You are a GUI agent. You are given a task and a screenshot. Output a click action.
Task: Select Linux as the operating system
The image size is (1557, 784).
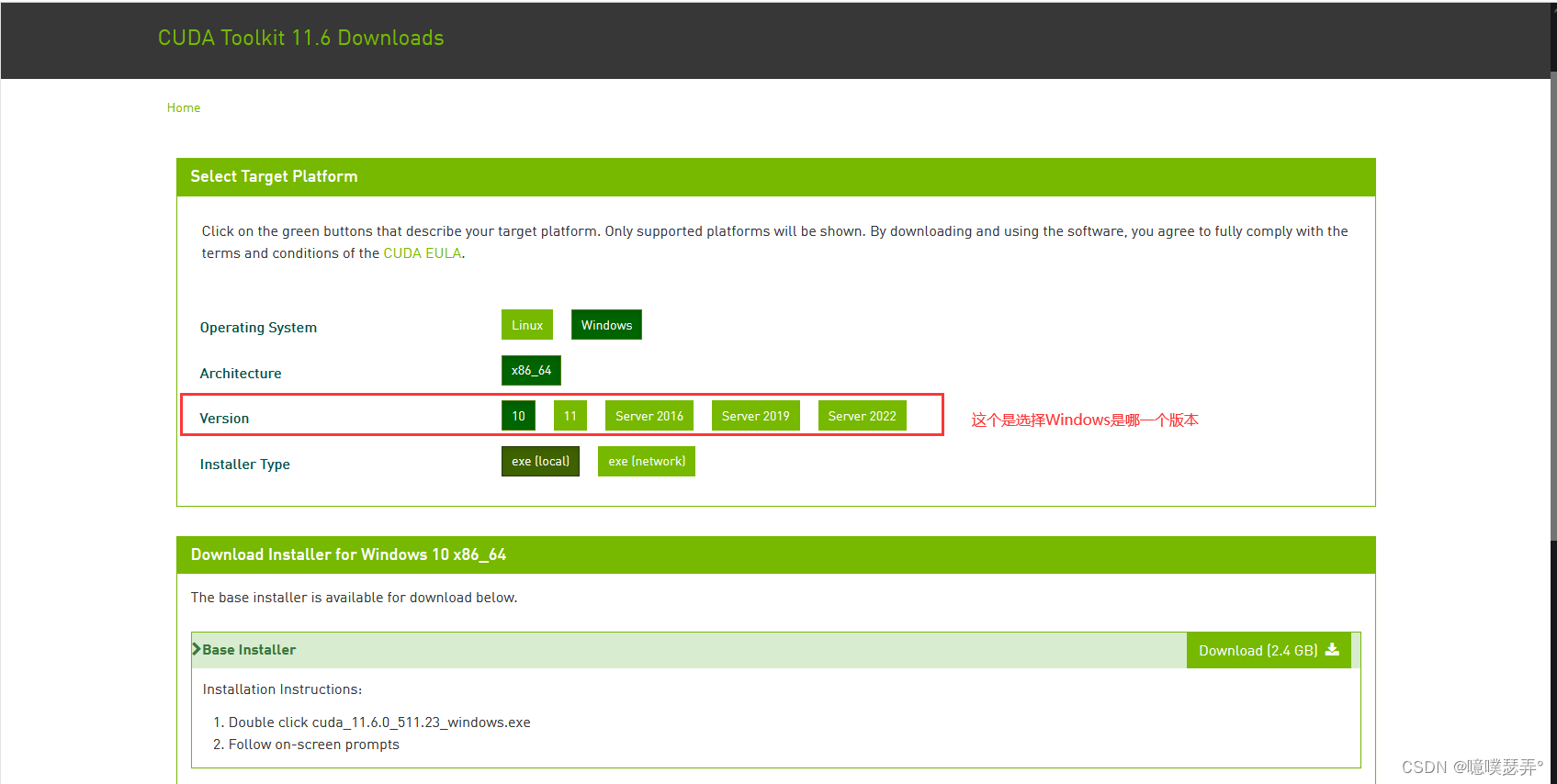(x=527, y=325)
